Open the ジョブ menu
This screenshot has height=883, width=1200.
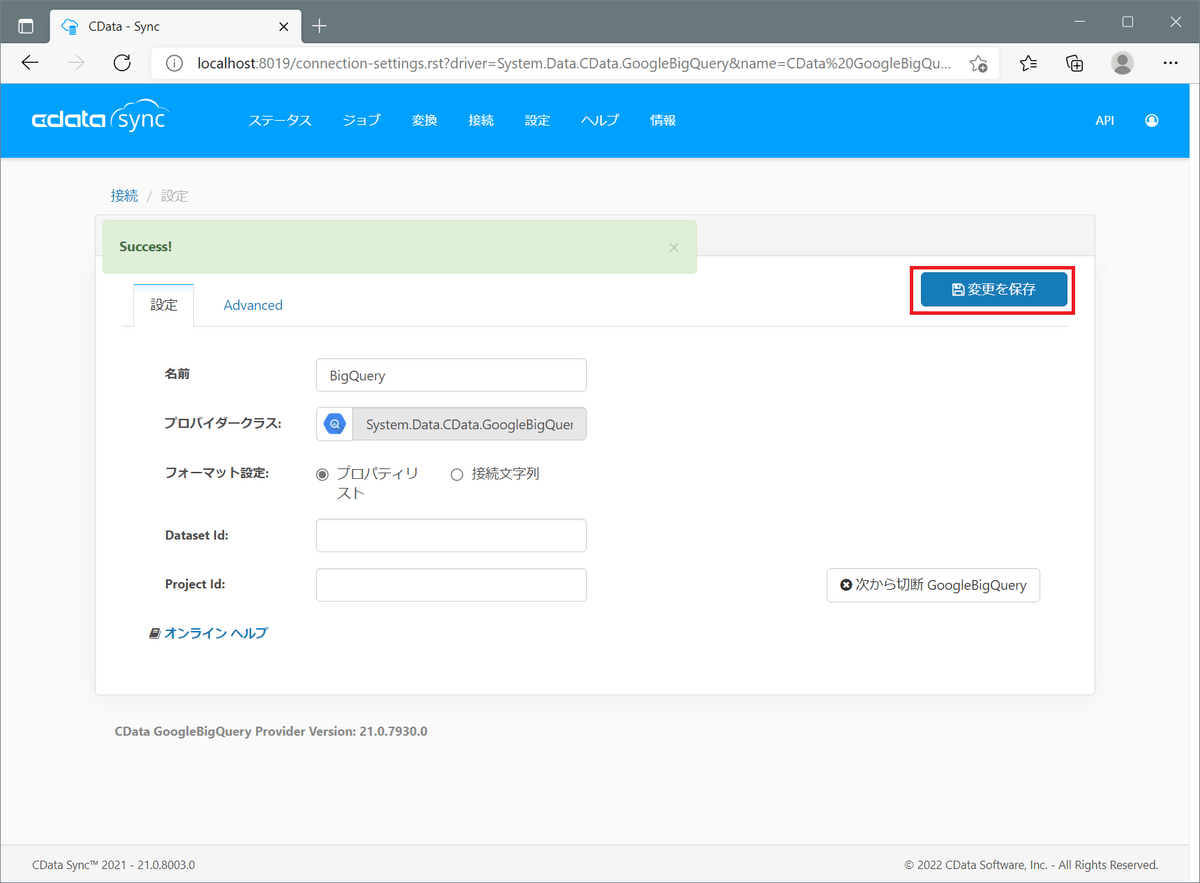pyautogui.click(x=362, y=120)
